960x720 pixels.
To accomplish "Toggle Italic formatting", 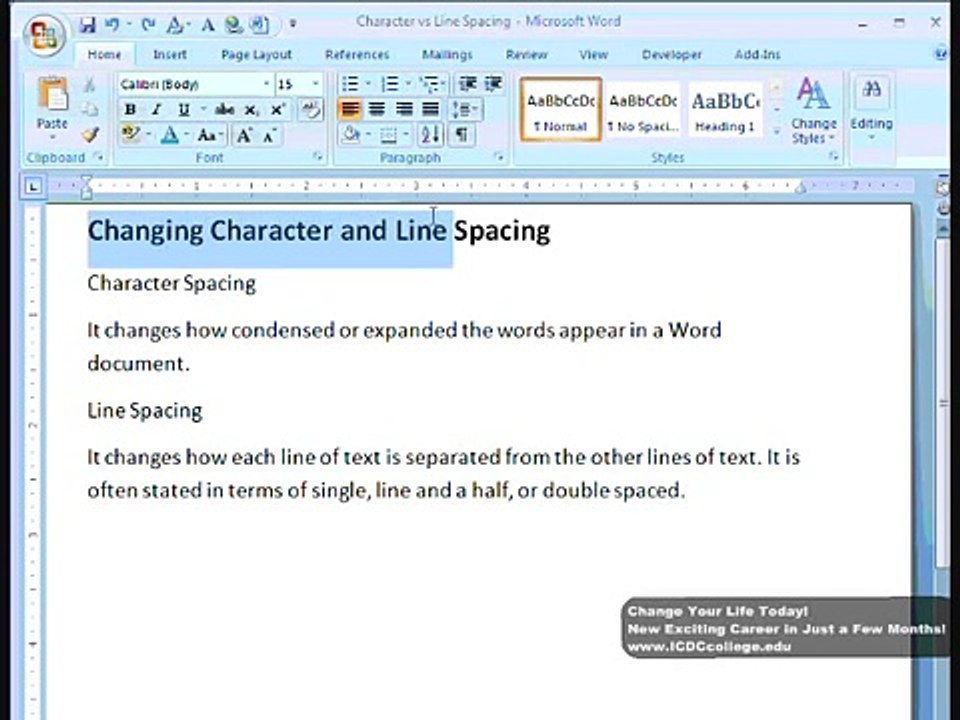I will pyautogui.click(x=156, y=110).
